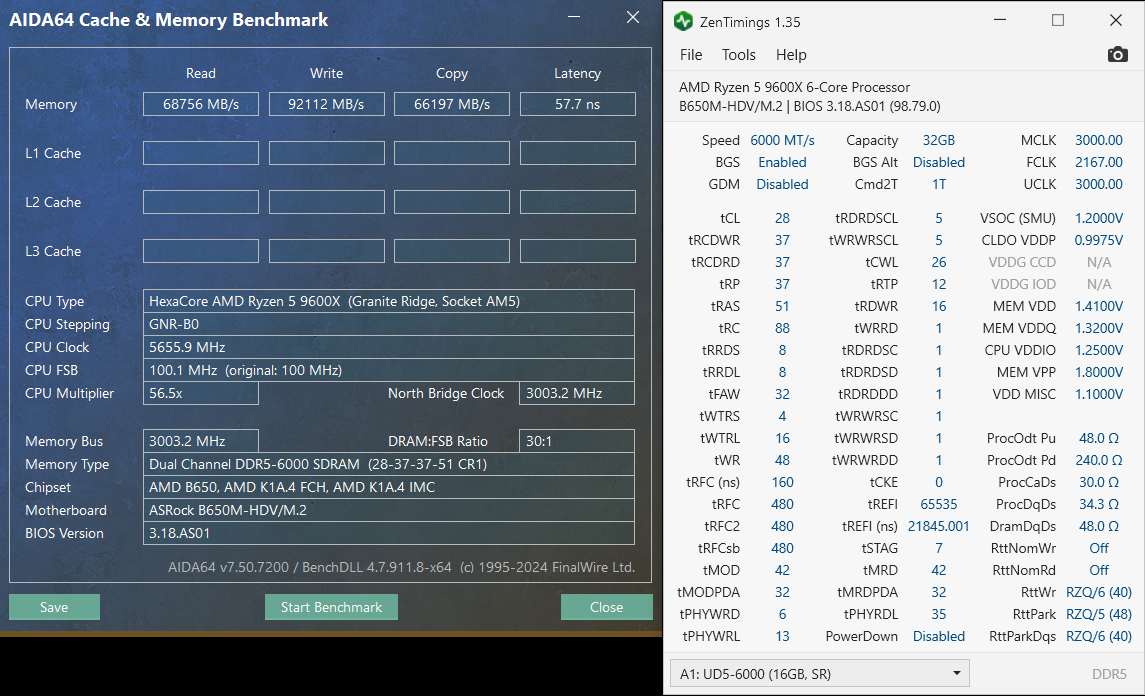Image resolution: width=1145 pixels, height=696 pixels.
Task: Open the Help menu in ZenTimings
Action: 791,55
